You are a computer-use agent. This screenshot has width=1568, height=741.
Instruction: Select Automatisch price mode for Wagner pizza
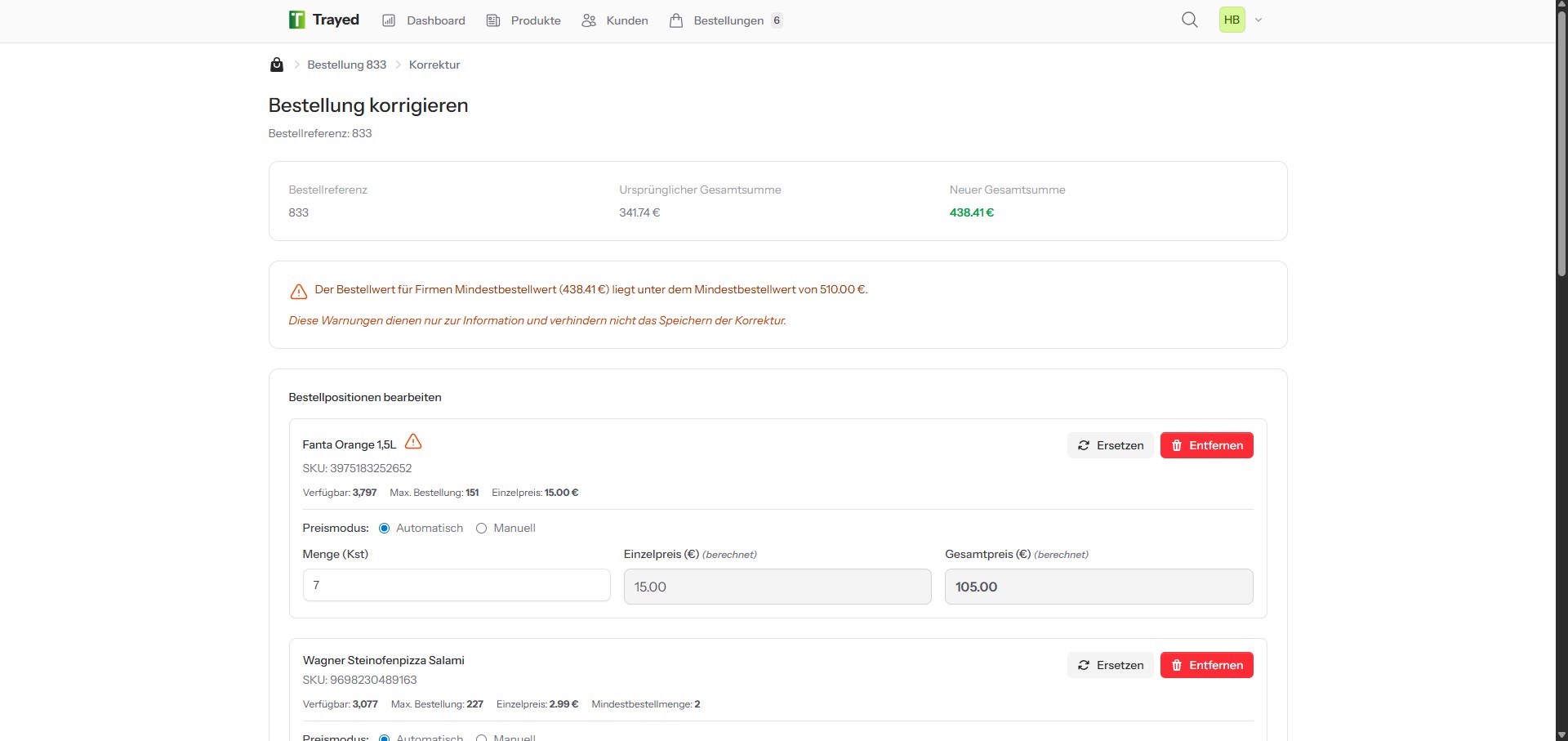pos(384,738)
